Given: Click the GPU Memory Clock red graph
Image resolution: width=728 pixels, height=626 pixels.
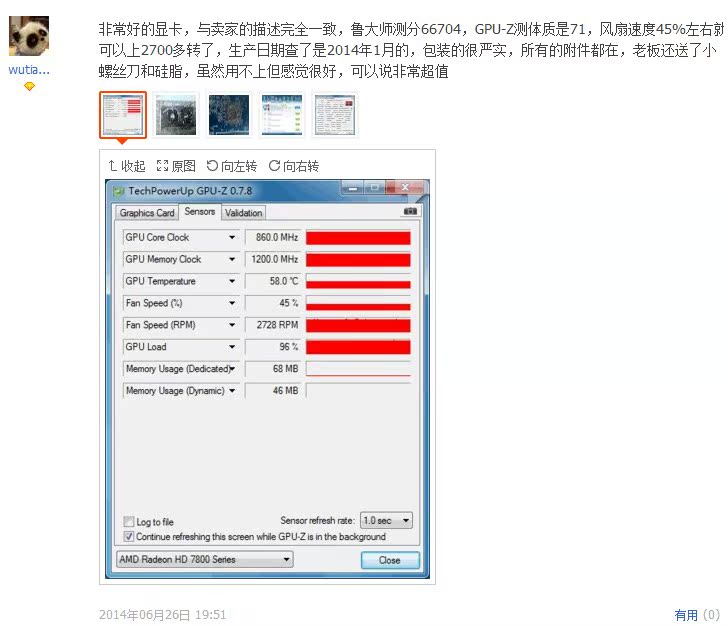Looking at the screenshot, I should pyautogui.click(x=358, y=259).
